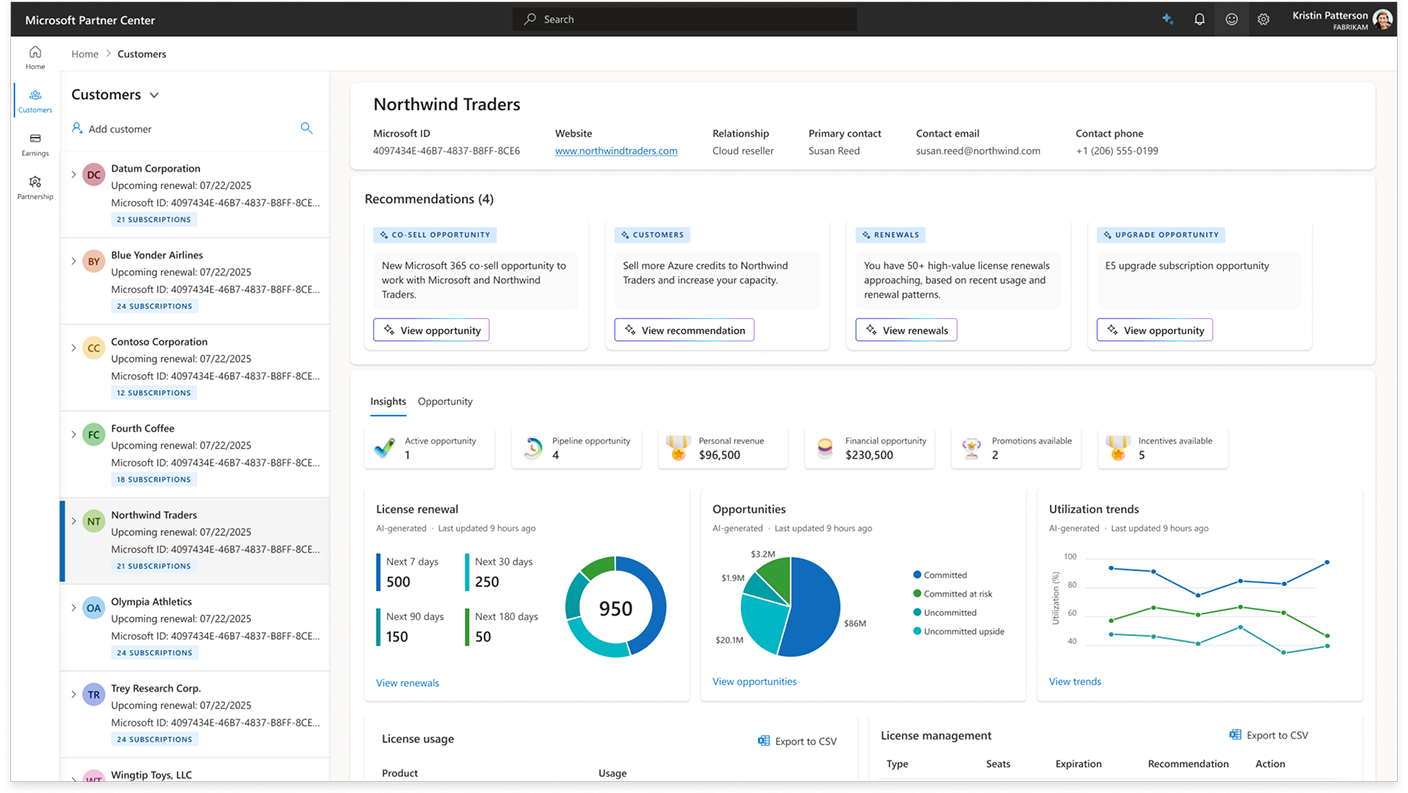
Task: Click the Promotions available trophy icon
Action: coord(972,448)
